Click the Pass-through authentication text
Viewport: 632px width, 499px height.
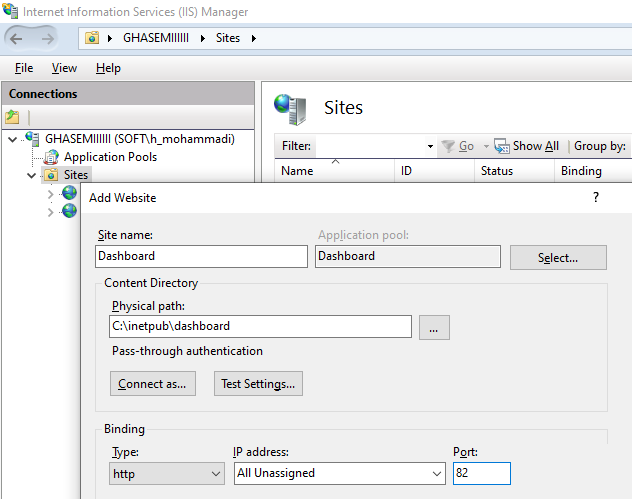click(x=187, y=351)
